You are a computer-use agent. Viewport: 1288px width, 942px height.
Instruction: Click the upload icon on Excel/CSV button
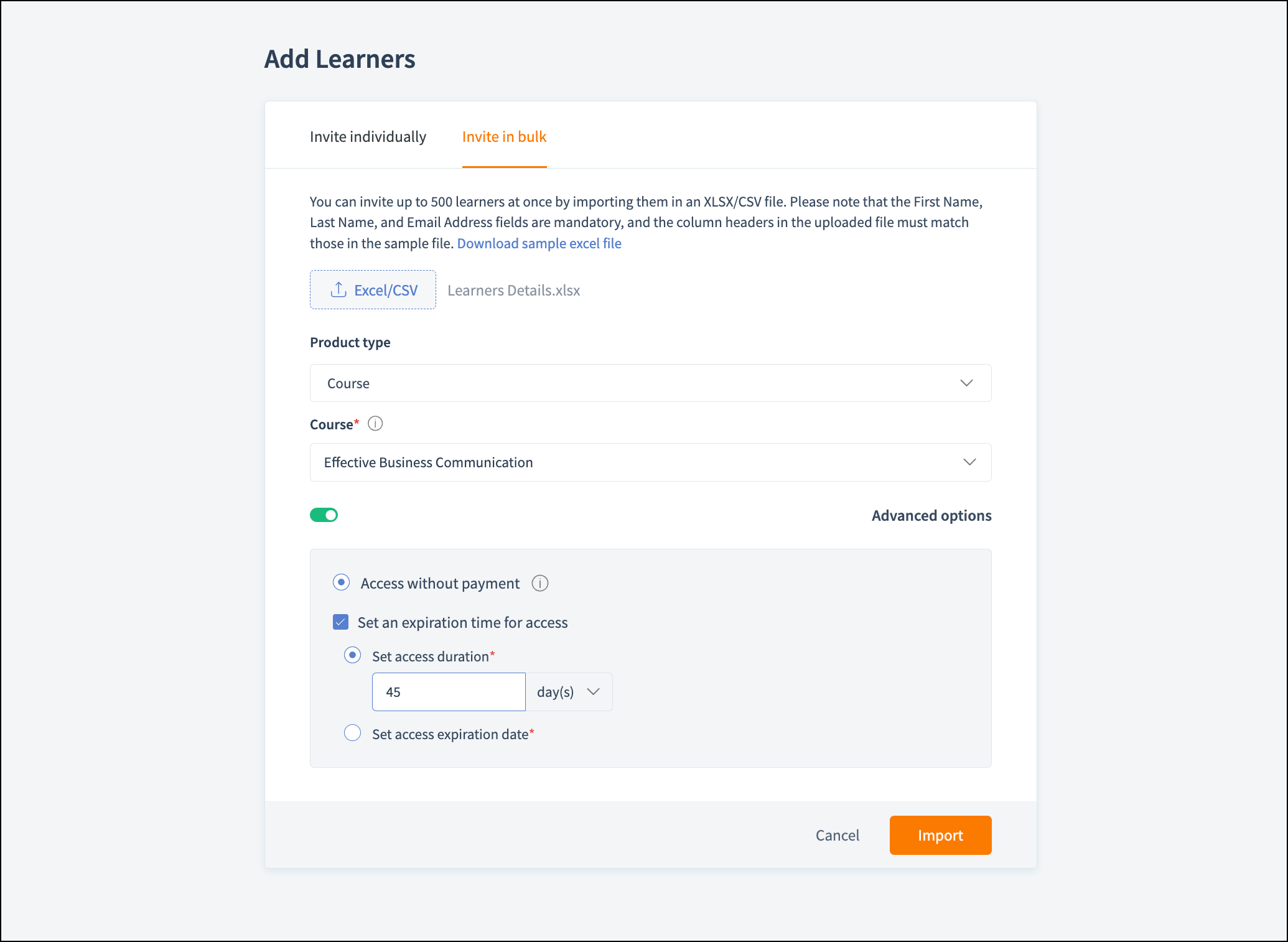coord(338,289)
